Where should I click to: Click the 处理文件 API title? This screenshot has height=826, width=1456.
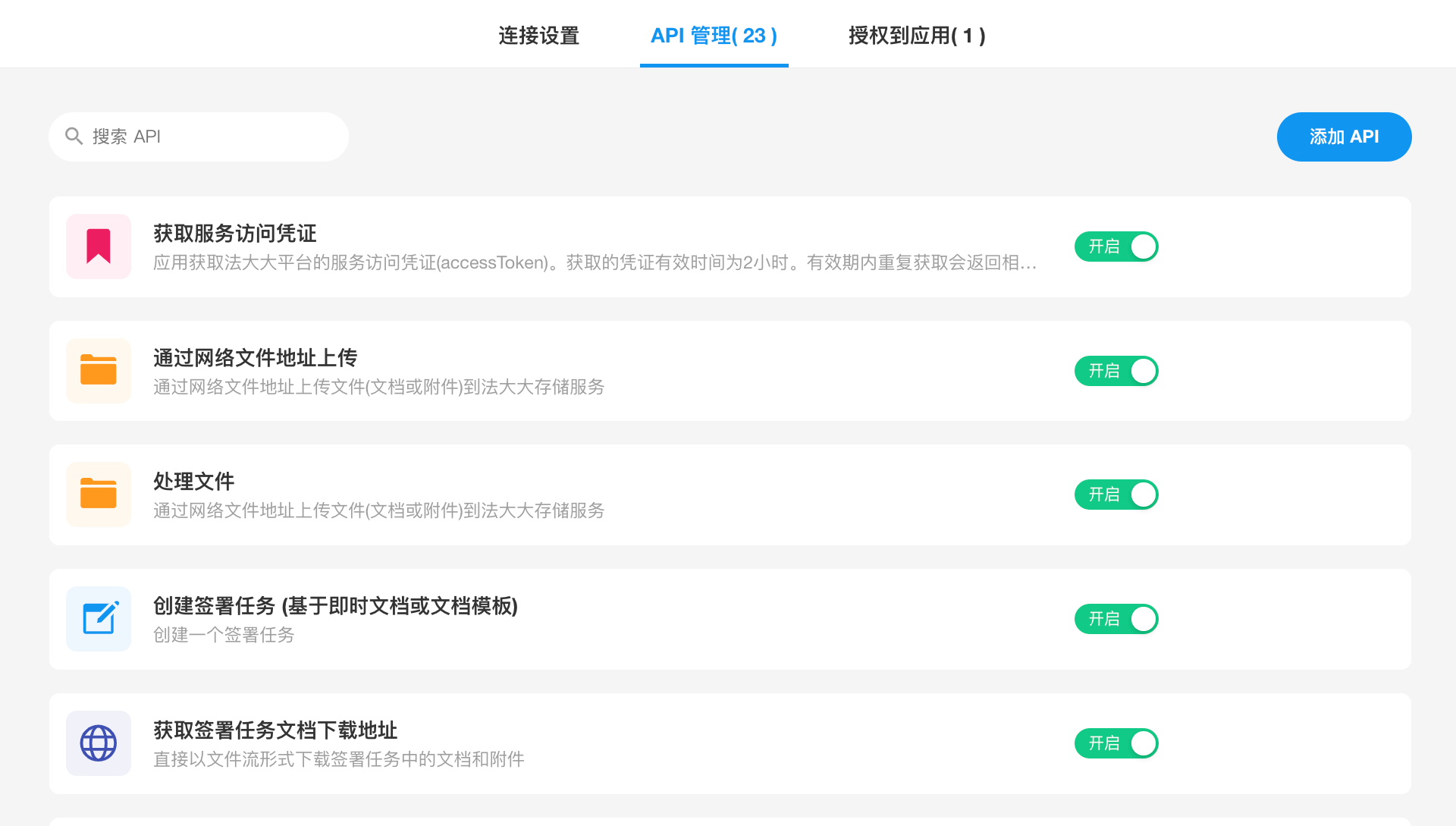point(193,482)
